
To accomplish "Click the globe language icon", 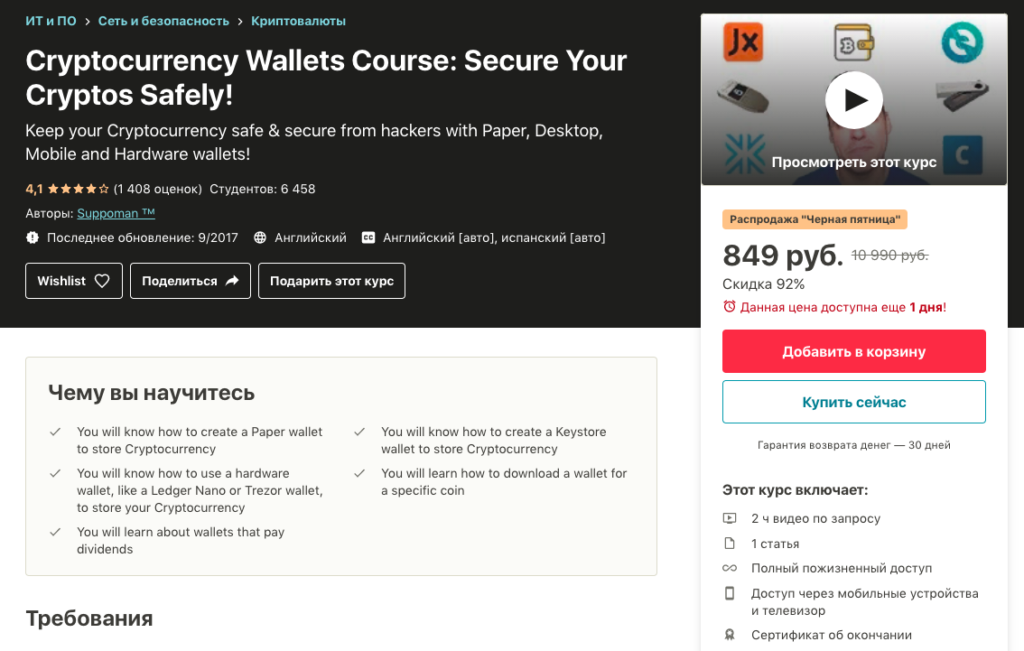I will pyautogui.click(x=261, y=238).
